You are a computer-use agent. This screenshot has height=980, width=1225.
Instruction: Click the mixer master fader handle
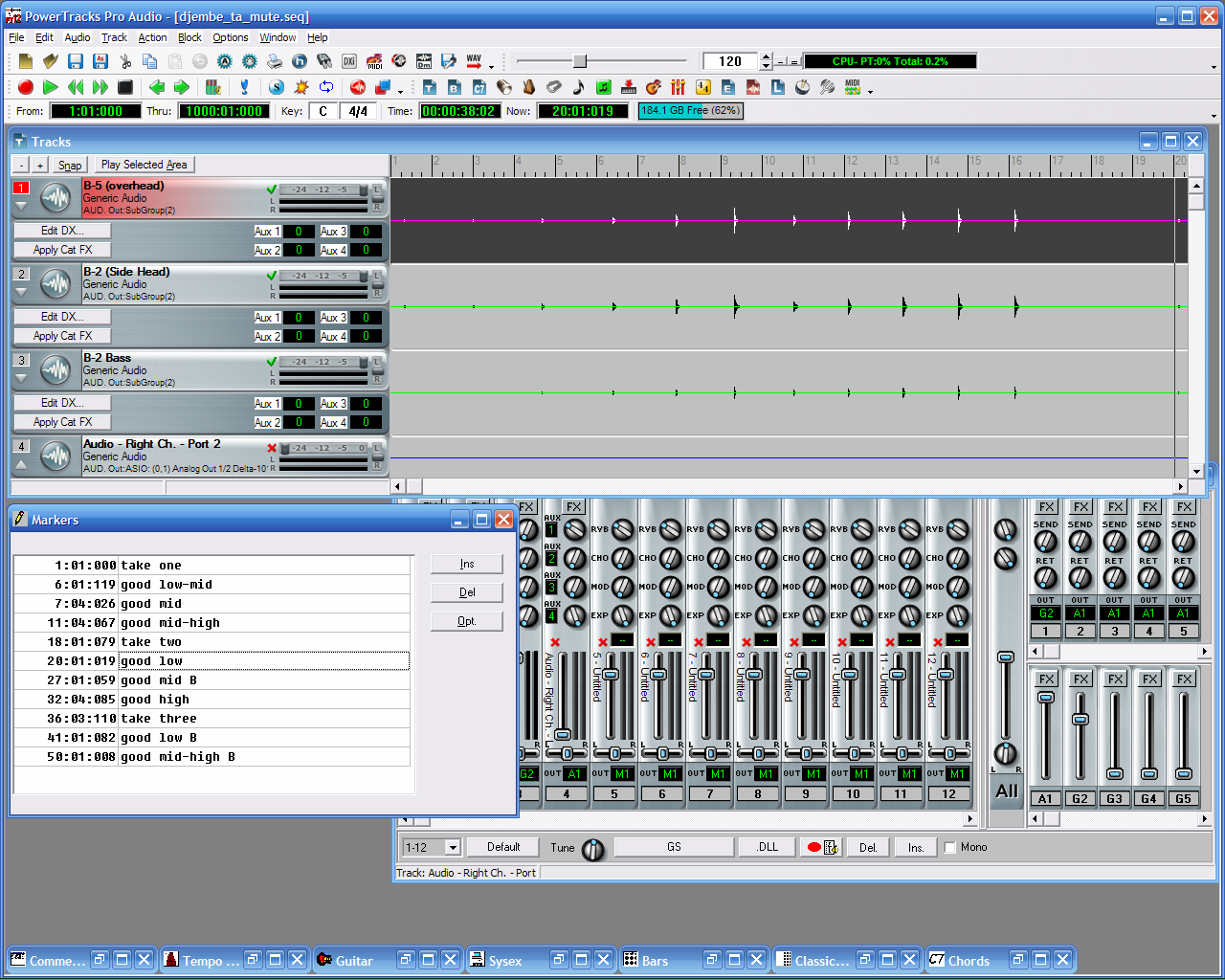click(1005, 657)
